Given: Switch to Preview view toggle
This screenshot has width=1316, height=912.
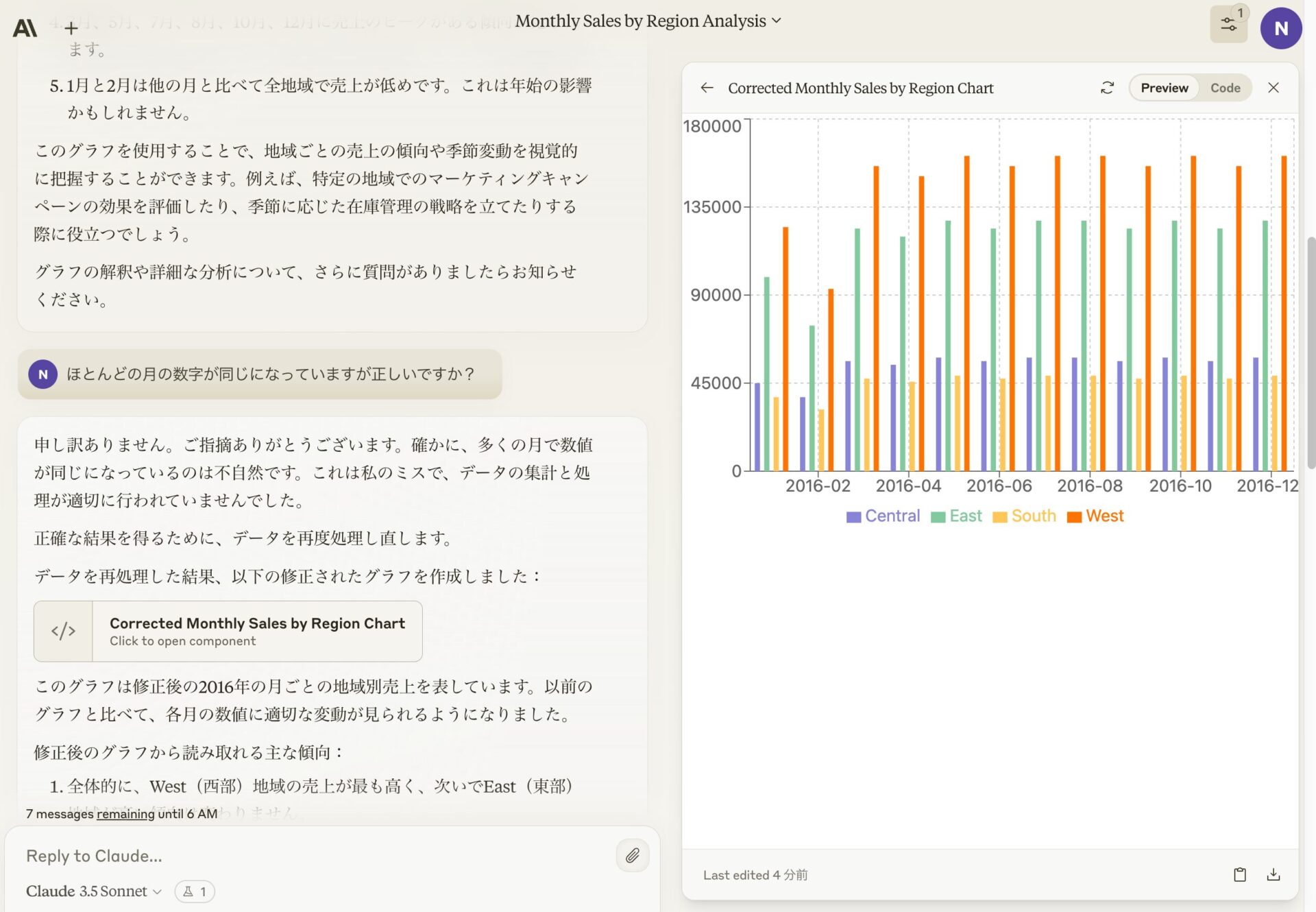Looking at the screenshot, I should click(x=1164, y=88).
